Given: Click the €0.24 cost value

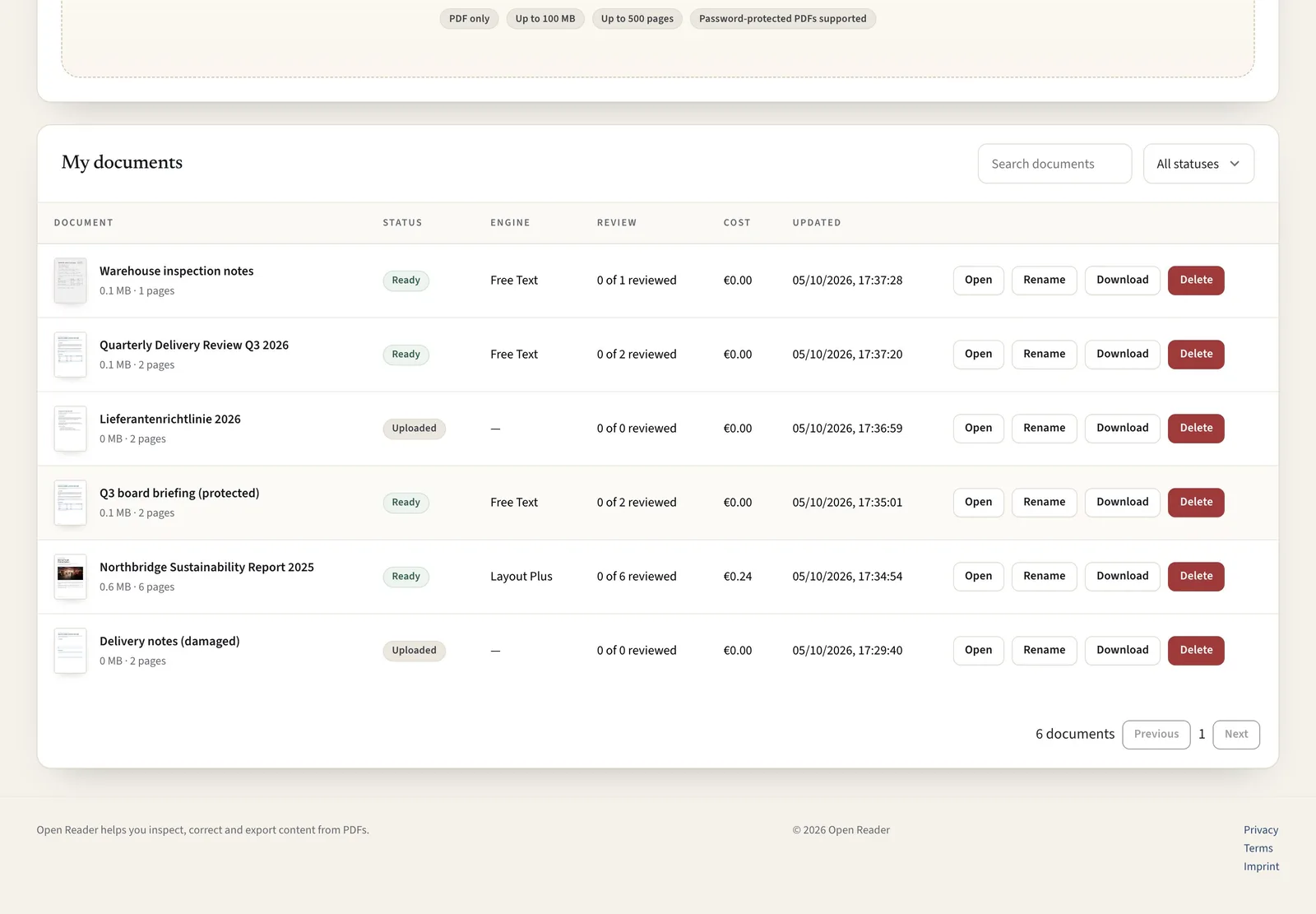Looking at the screenshot, I should (x=738, y=576).
